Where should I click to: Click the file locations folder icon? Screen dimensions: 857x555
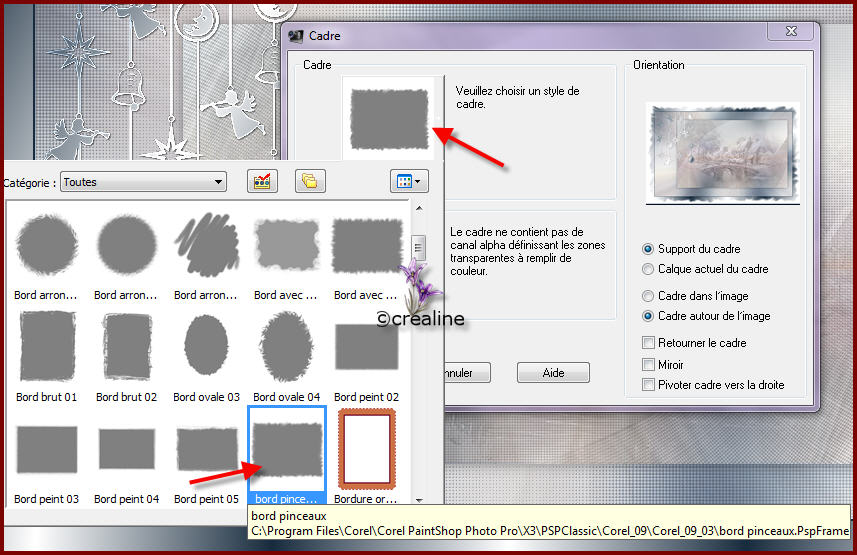point(310,181)
